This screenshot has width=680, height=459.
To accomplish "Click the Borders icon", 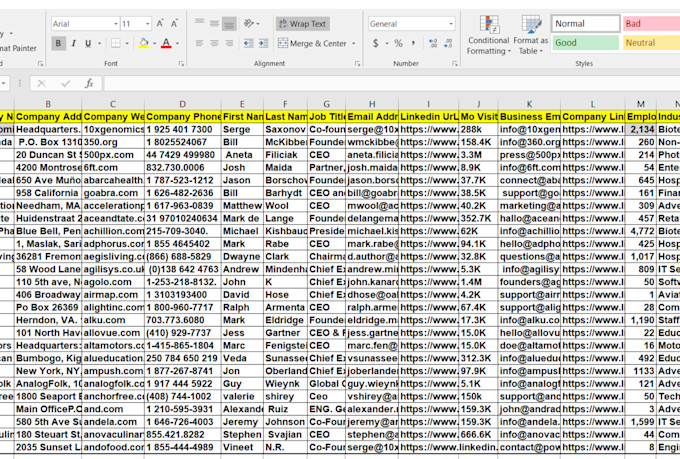I will coord(115,43).
